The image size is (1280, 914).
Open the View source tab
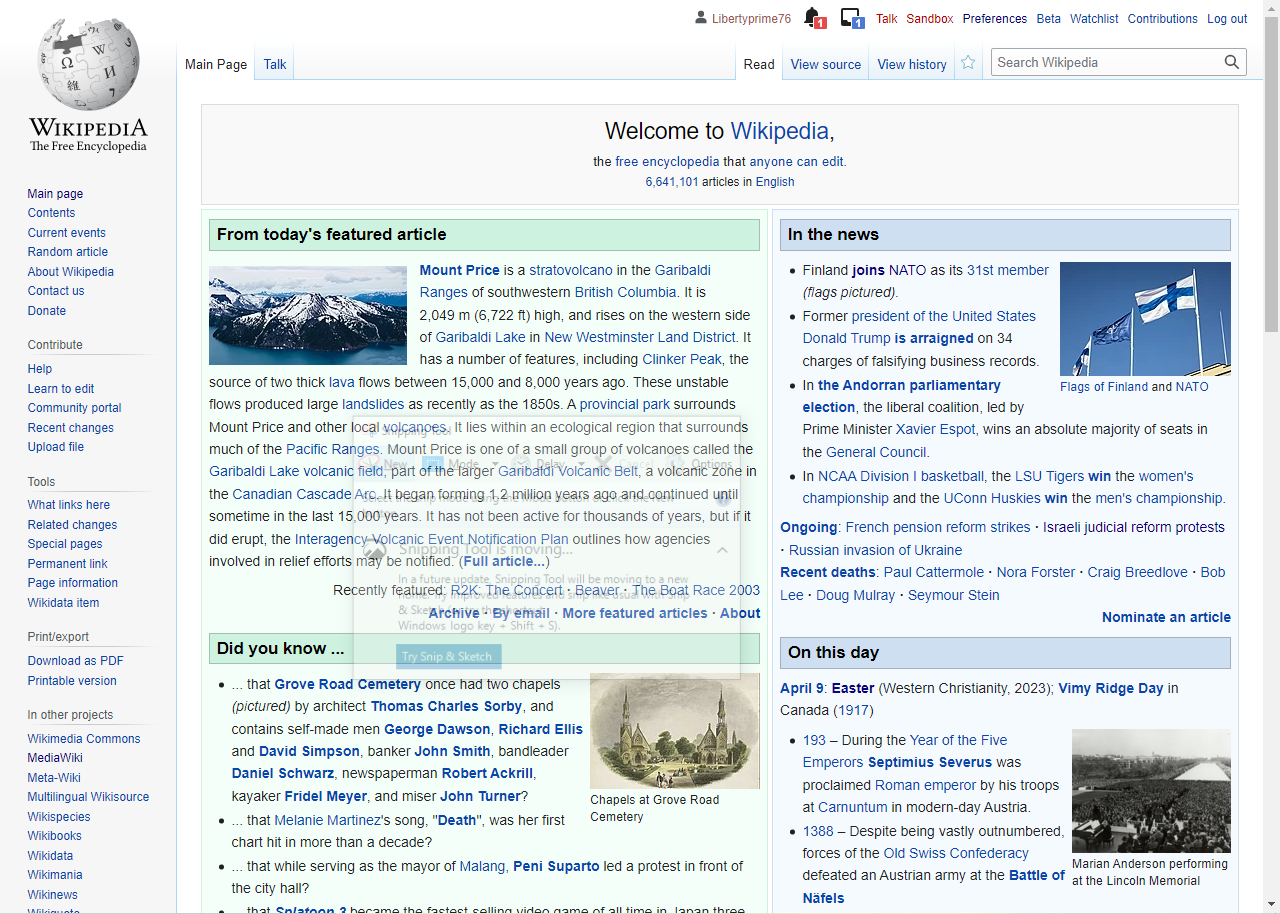(826, 64)
